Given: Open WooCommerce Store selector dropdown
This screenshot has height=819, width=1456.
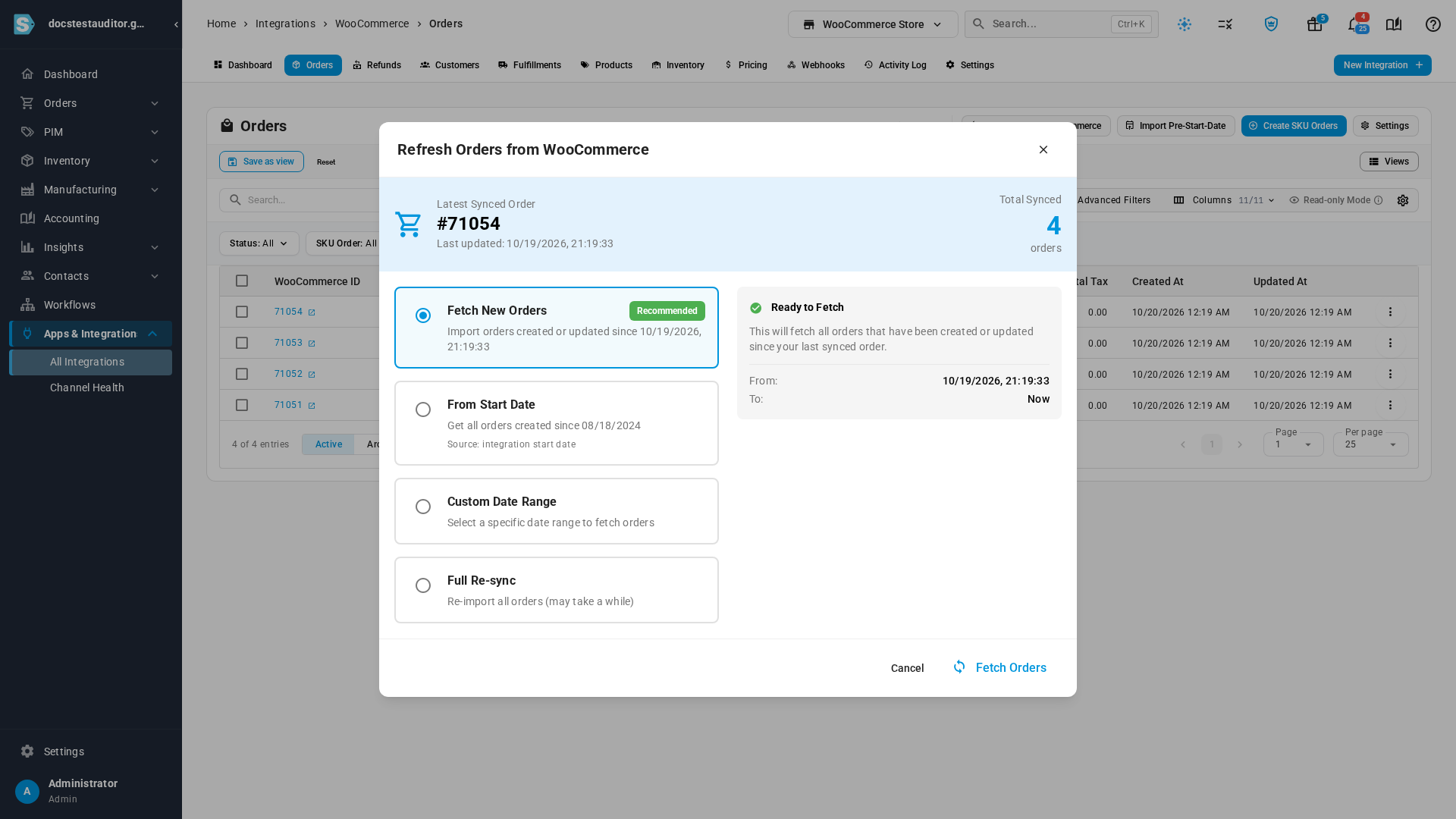Looking at the screenshot, I should pos(873,24).
